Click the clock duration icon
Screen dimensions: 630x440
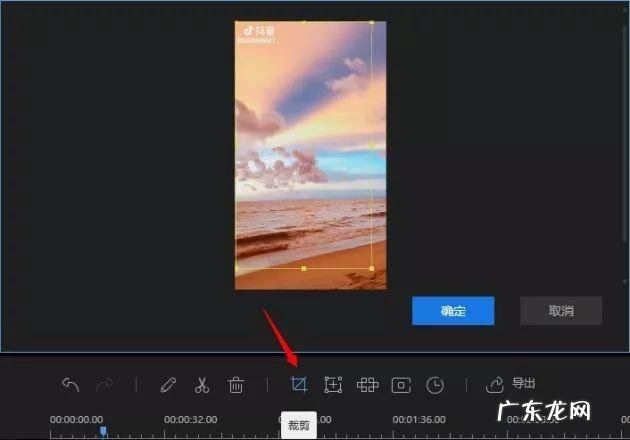pyautogui.click(x=435, y=384)
